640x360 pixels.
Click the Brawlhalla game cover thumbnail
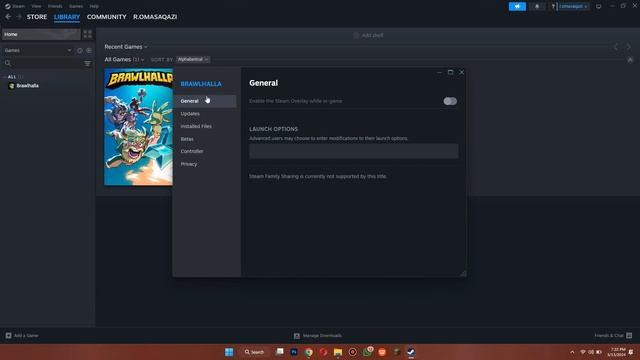tap(138, 127)
